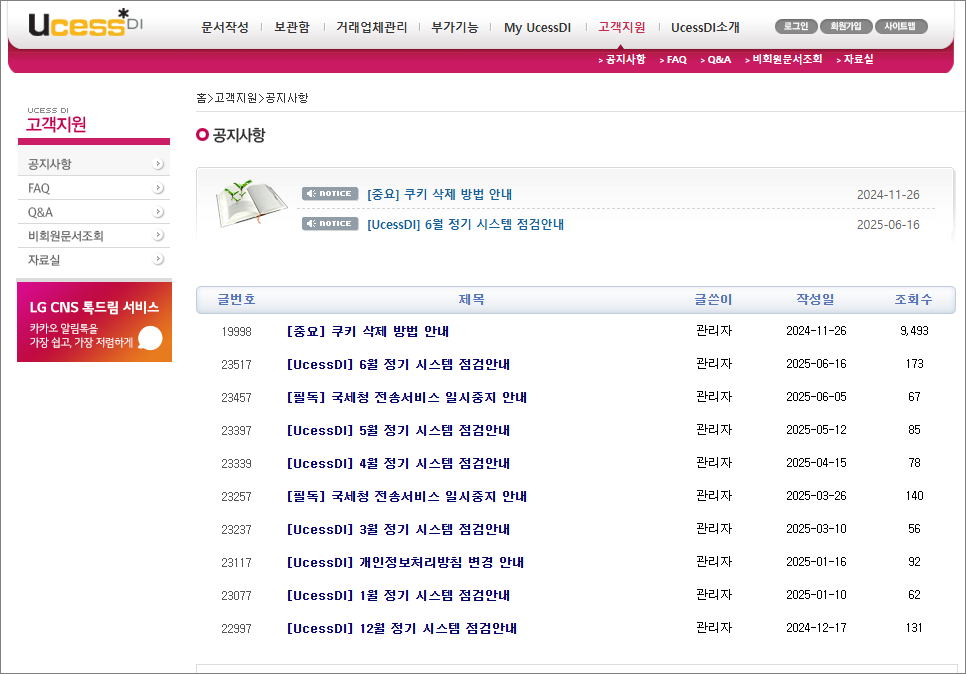
Task: Click the NOTICE badge for 쿠키 삭제 방법 안내
Action: coord(330,193)
